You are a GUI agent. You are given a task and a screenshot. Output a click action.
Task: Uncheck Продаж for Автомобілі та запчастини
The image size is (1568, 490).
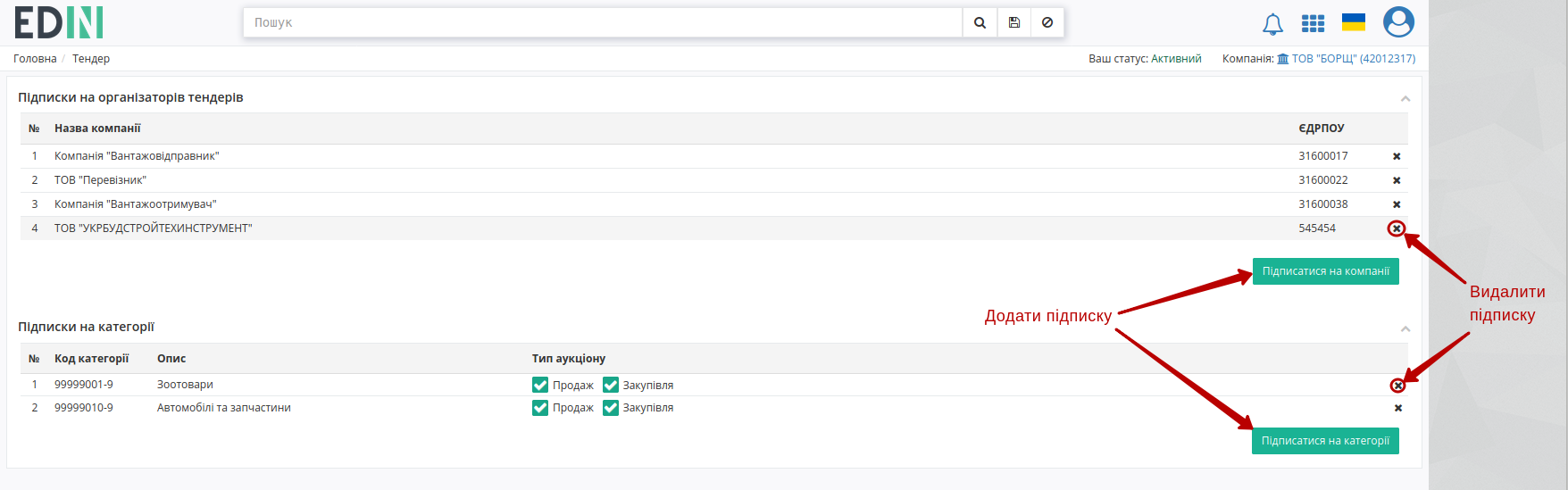coord(540,408)
